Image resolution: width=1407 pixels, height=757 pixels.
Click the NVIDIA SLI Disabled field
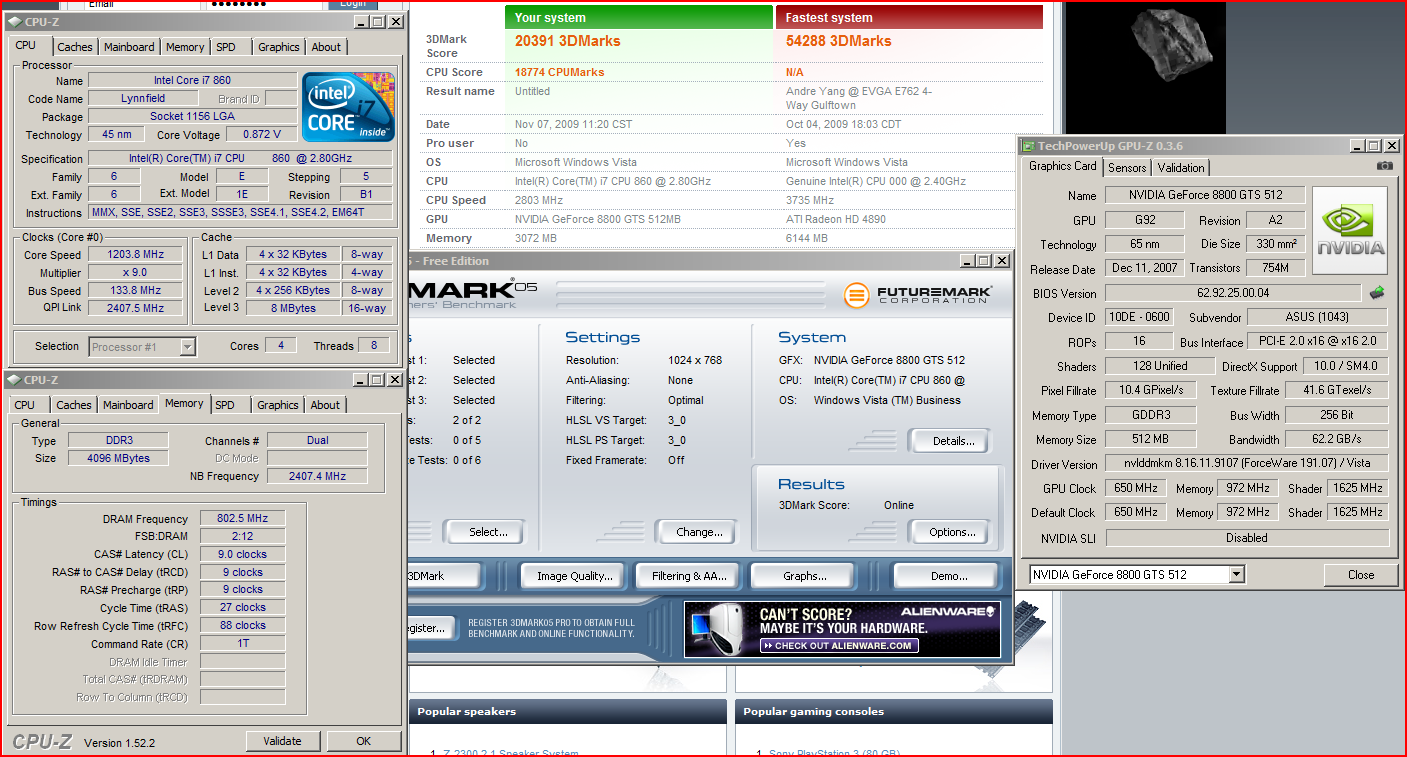pos(1247,538)
